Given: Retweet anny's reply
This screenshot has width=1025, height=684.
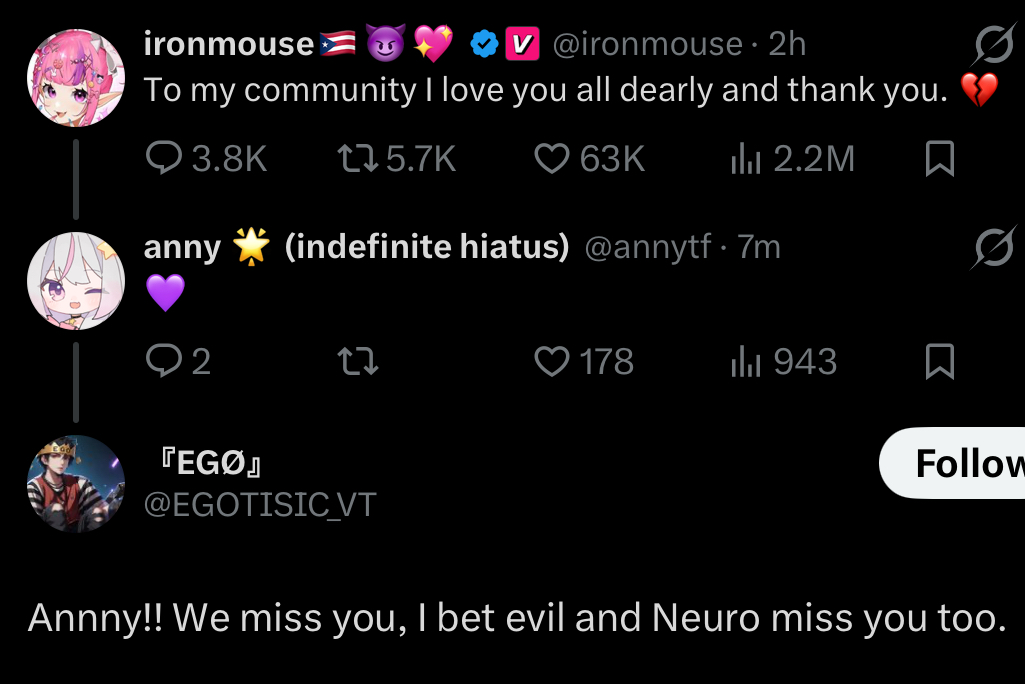Looking at the screenshot, I should pos(359,361).
